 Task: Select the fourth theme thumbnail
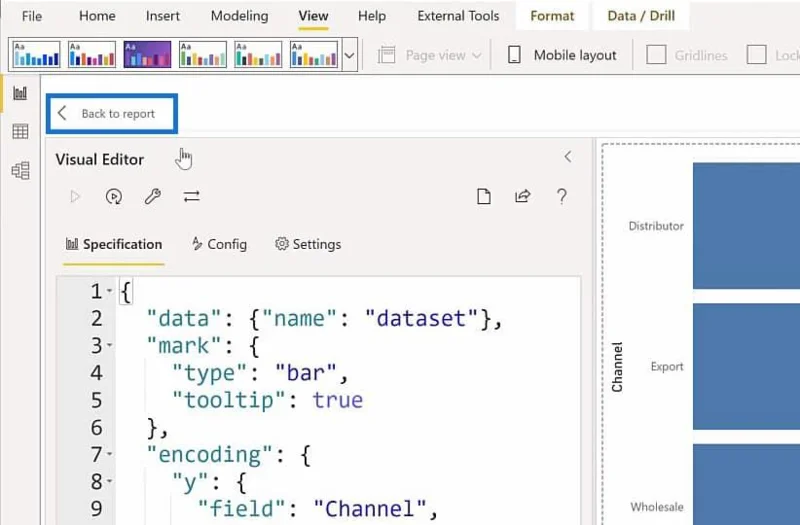pos(203,55)
